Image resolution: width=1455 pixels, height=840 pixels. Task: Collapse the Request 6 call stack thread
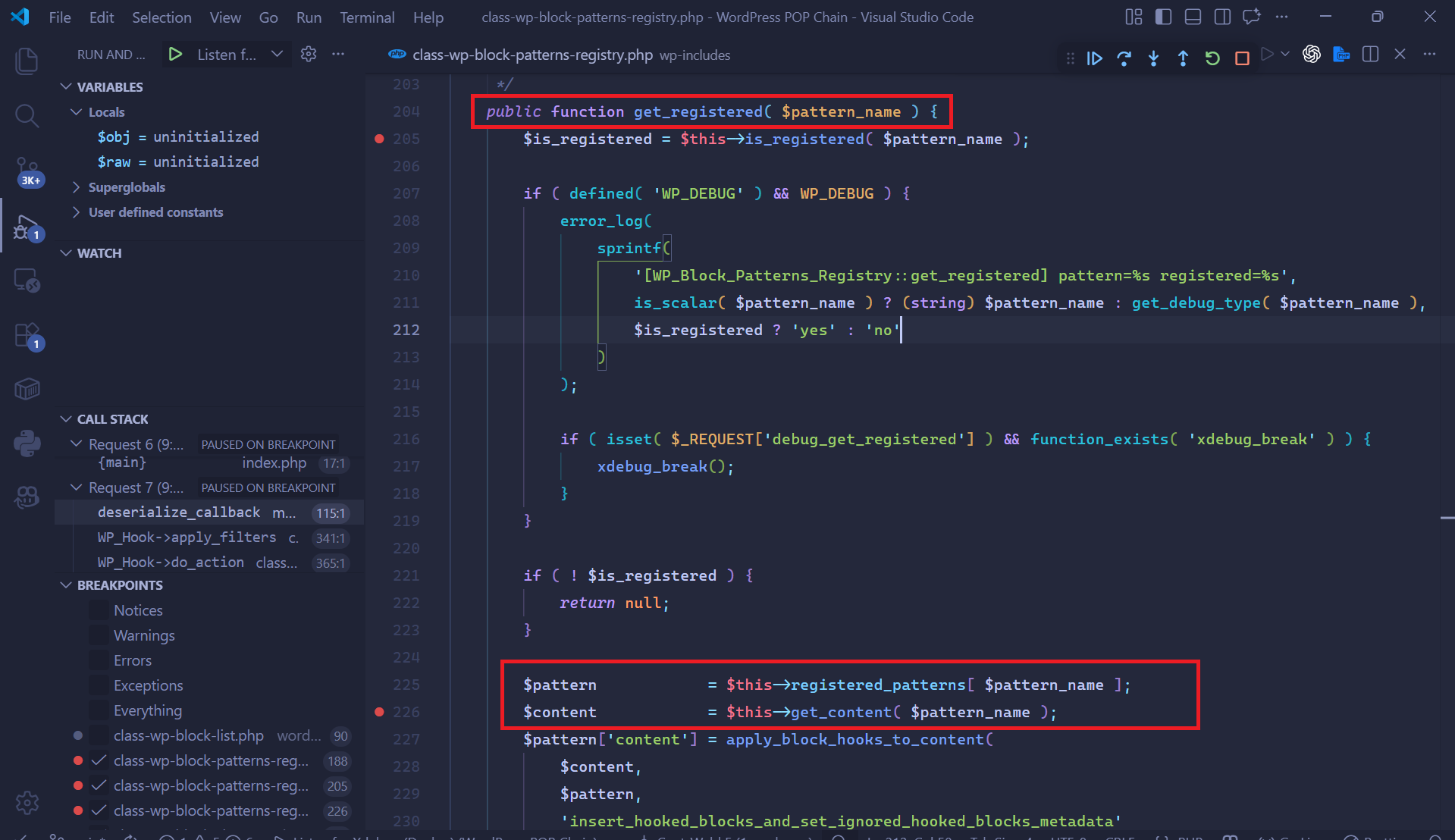point(76,444)
